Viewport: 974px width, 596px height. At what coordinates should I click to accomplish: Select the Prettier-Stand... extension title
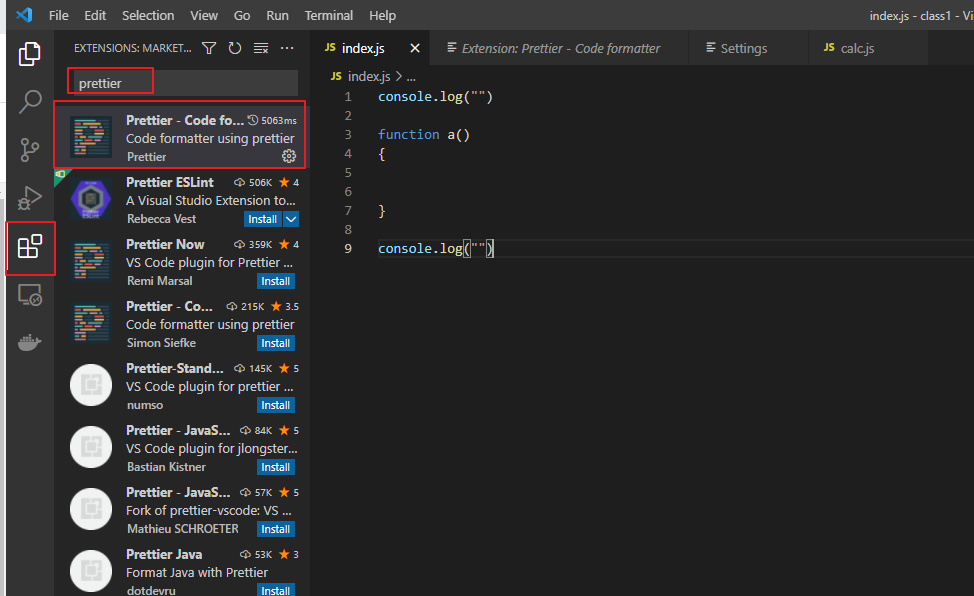(175, 369)
